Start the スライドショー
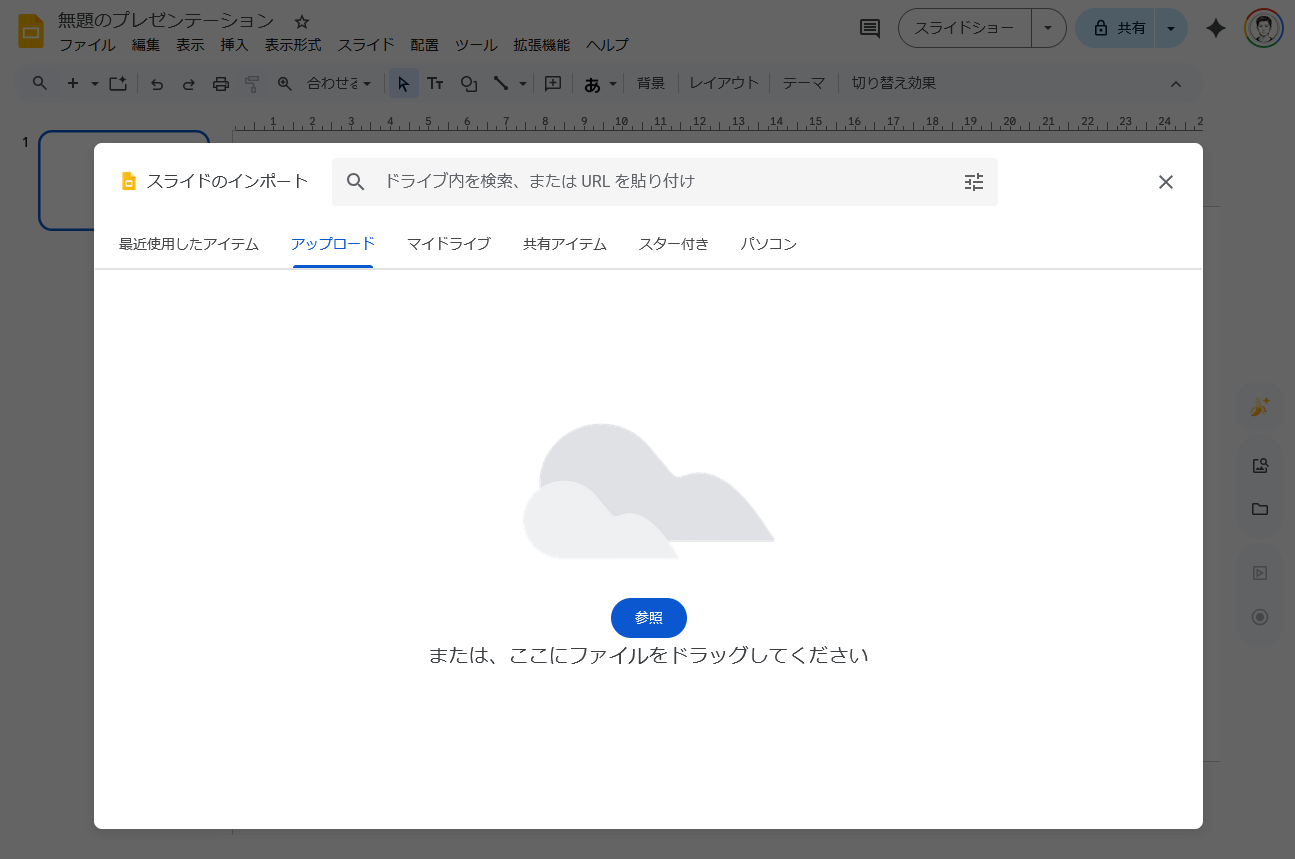Image resolution: width=1295 pixels, height=859 pixels. tap(965, 28)
